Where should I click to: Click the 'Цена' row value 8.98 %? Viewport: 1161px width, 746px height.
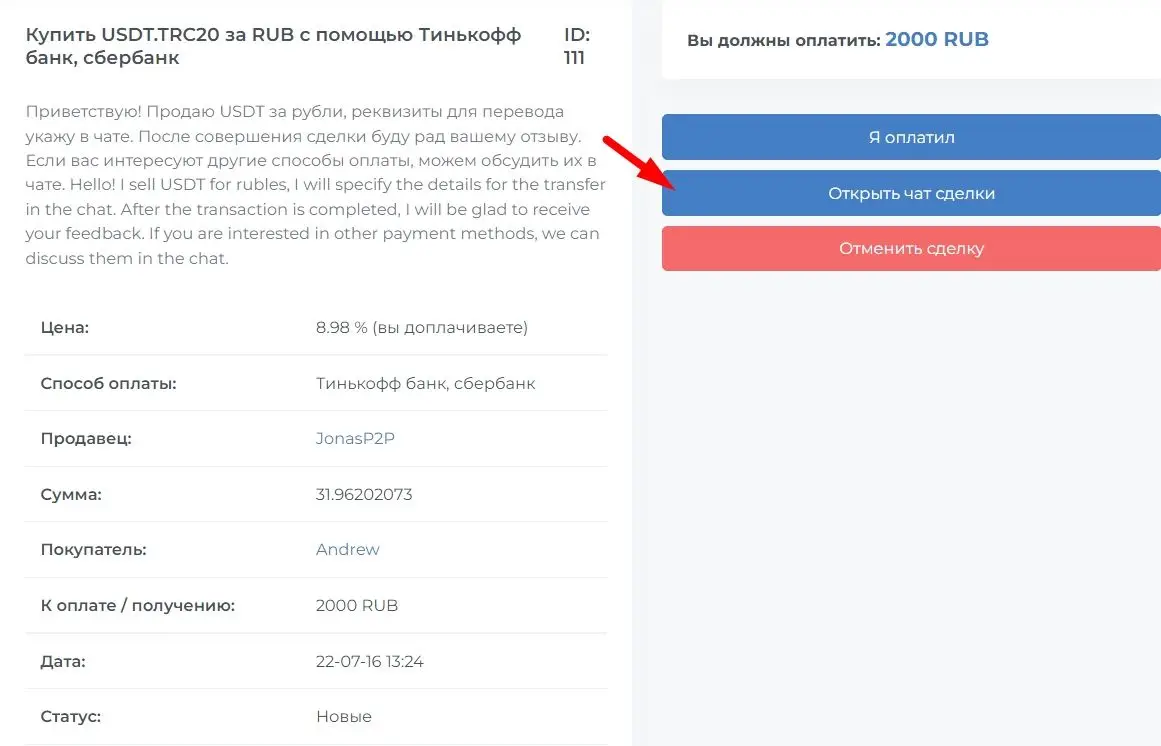pyautogui.click(x=421, y=327)
